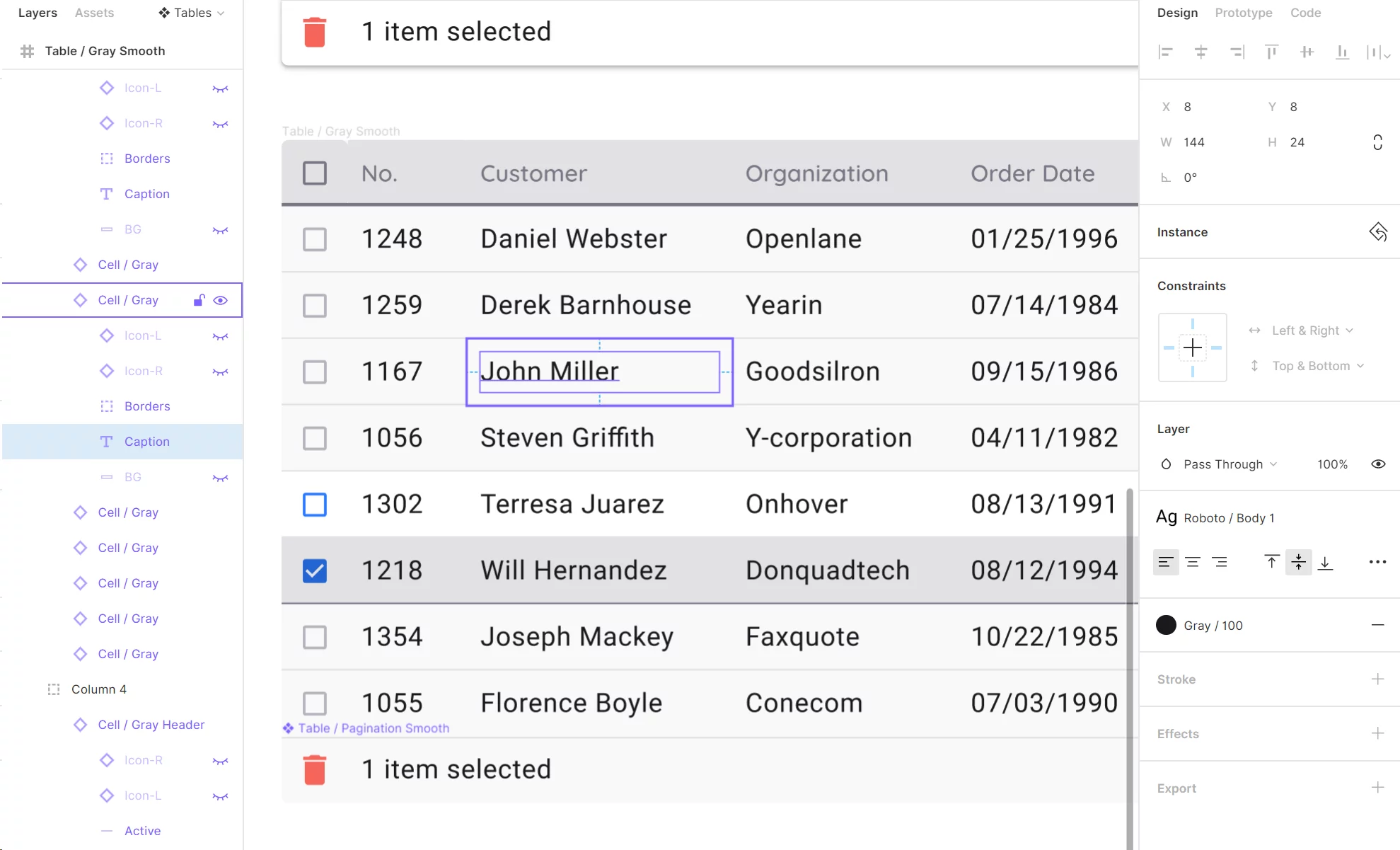
Task: Switch to the Prototype tab
Action: [x=1243, y=12]
